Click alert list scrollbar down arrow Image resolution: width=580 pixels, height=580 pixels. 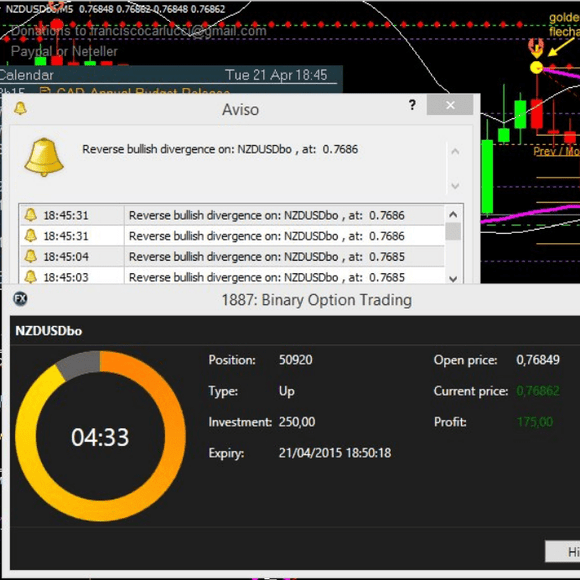tap(453, 279)
